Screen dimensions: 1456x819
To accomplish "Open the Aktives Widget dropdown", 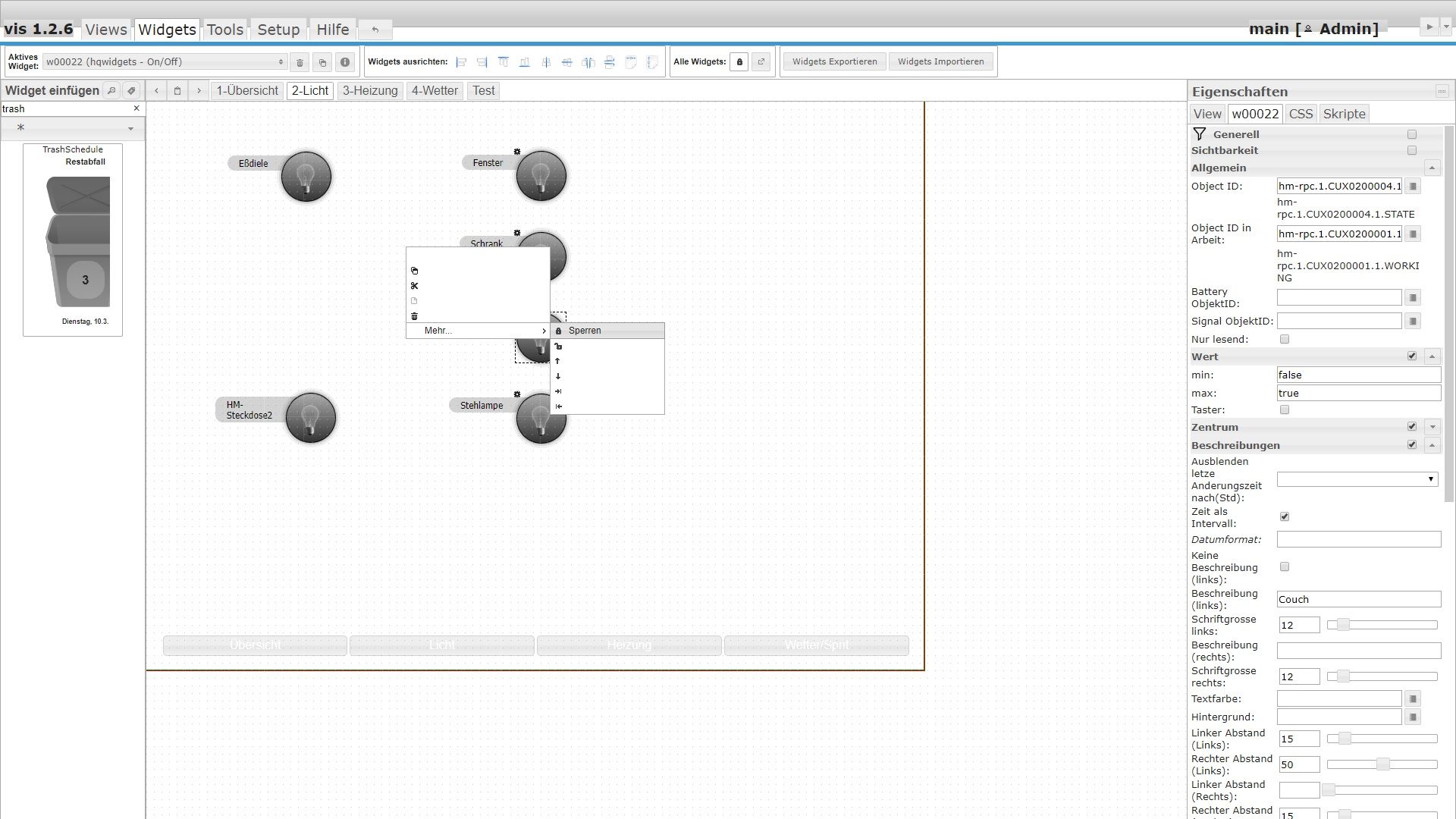I will click(x=165, y=62).
